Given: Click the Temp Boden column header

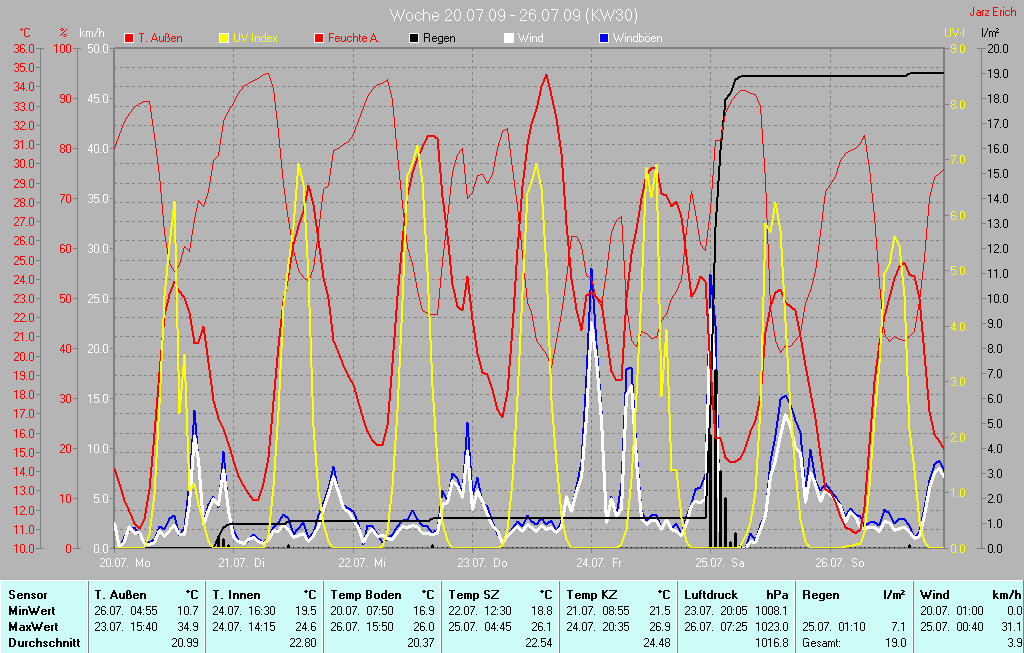Looking at the screenshot, I should (365, 595).
